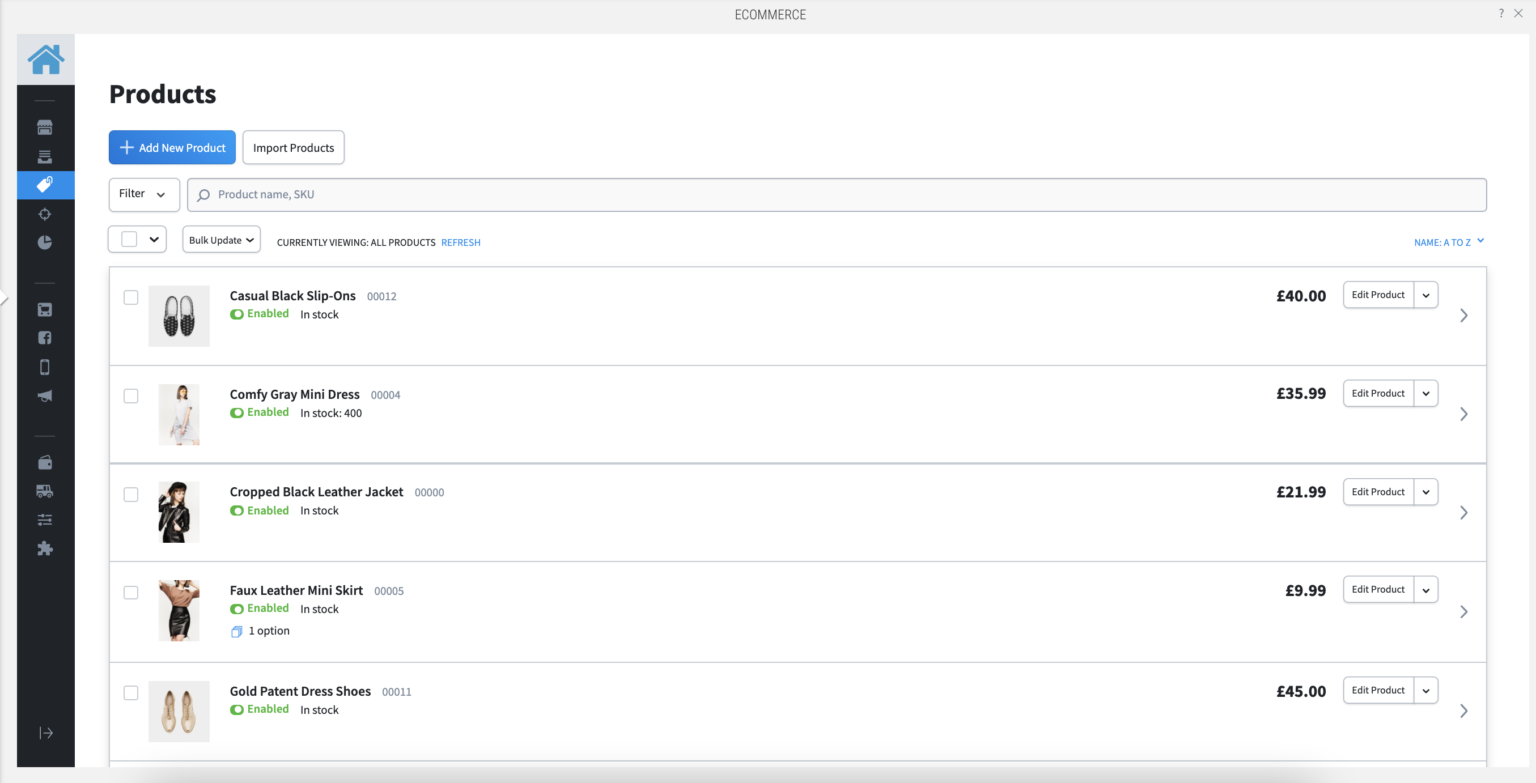Screen dimensions: 1536x783
Task: Open the Bulk Update dropdown
Action: click(x=221, y=239)
